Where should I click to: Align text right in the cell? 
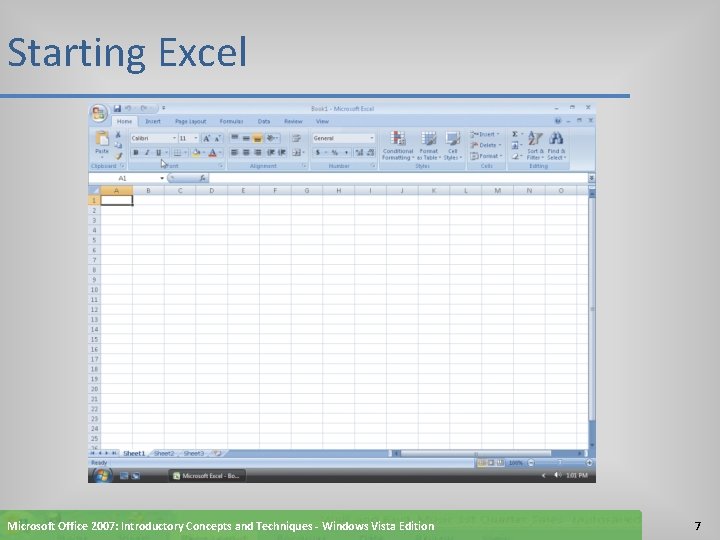point(258,152)
